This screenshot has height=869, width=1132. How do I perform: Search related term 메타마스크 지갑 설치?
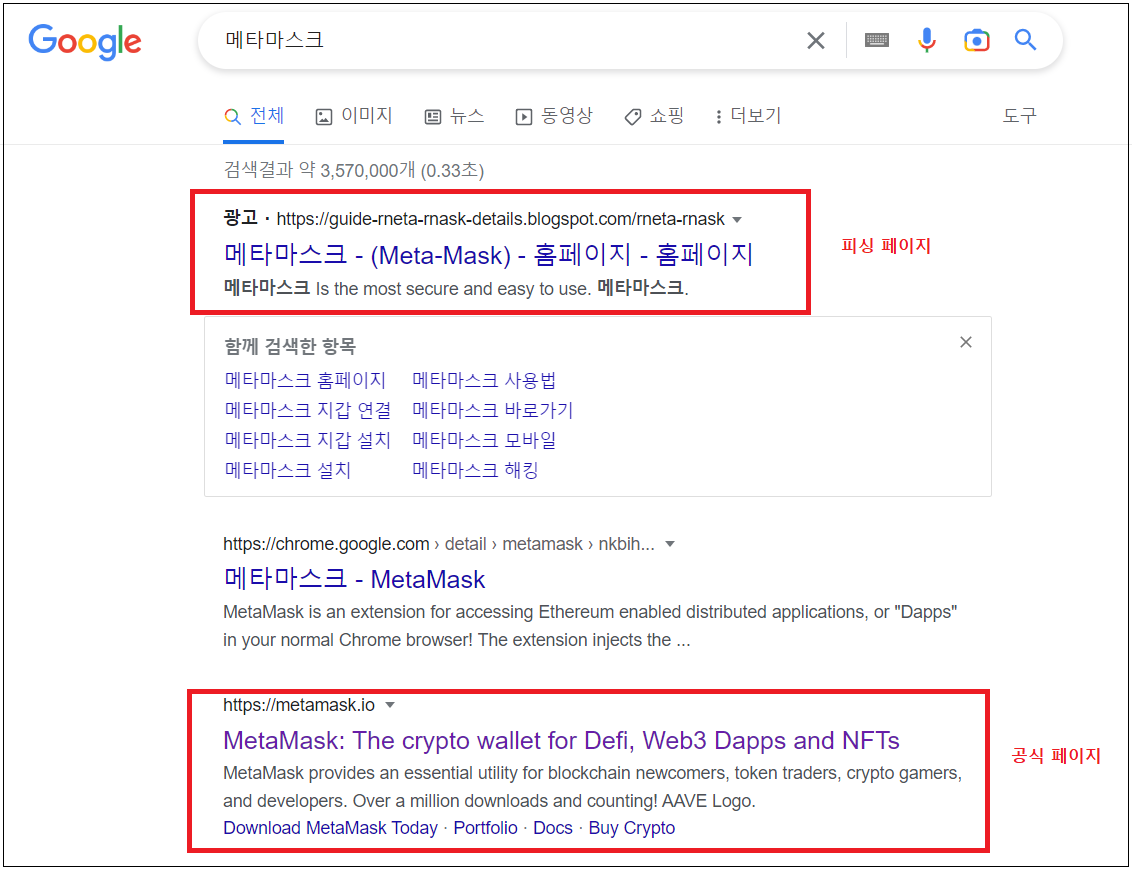[x=308, y=440]
